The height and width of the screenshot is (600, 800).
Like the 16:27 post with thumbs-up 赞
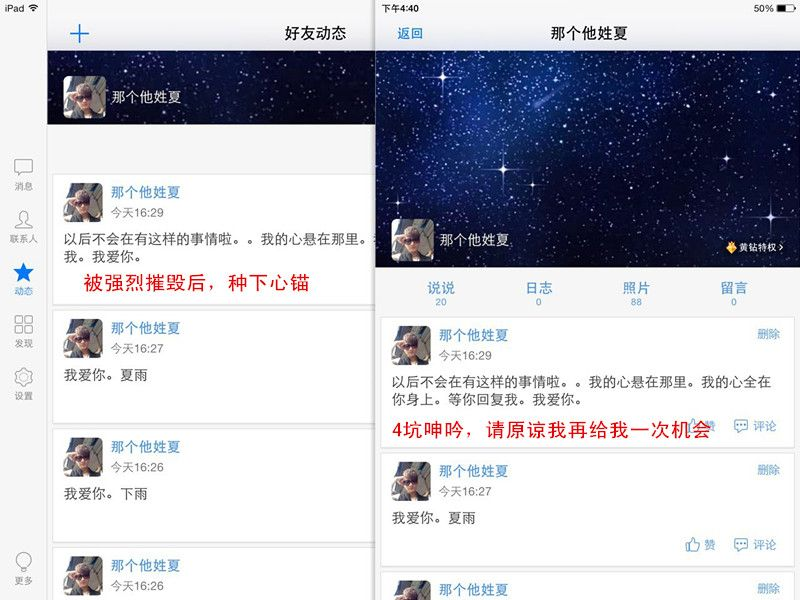[700, 545]
